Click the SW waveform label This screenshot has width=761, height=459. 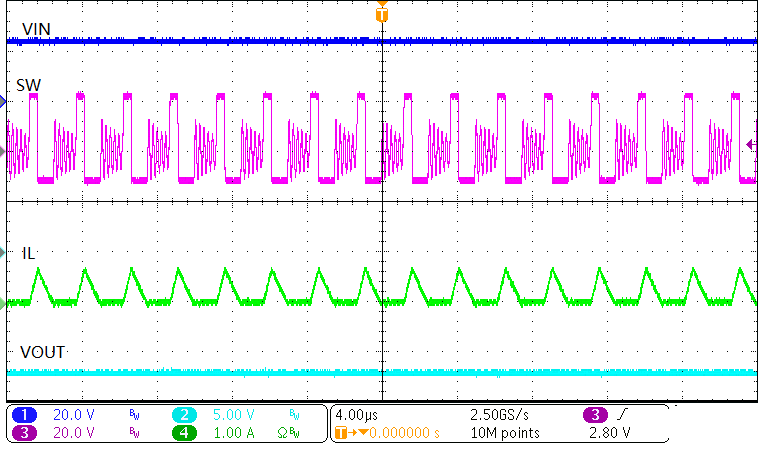click(x=29, y=85)
